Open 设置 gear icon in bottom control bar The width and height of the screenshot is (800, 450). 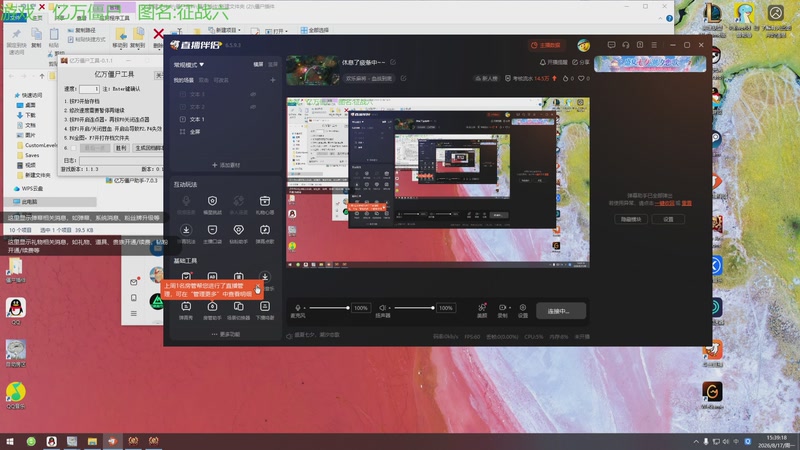pyautogui.click(x=522, y=308)
